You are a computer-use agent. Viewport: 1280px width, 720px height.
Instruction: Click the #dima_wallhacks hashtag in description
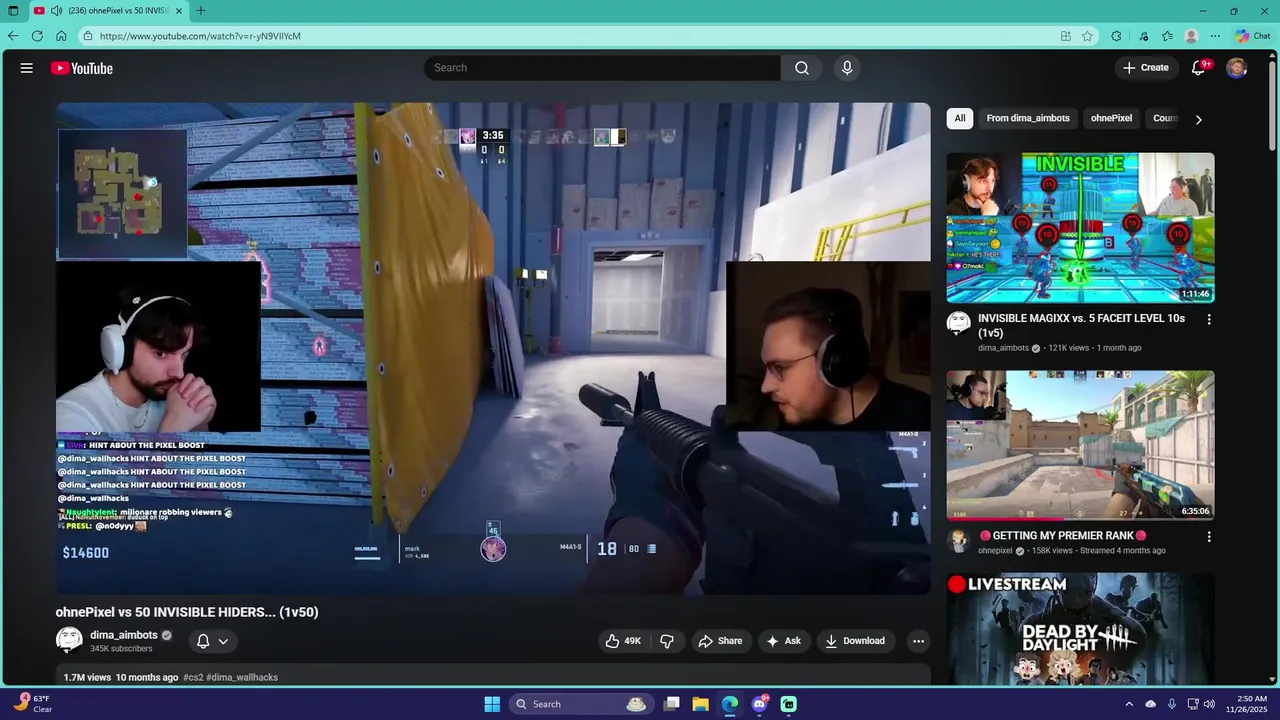point(242,677)
